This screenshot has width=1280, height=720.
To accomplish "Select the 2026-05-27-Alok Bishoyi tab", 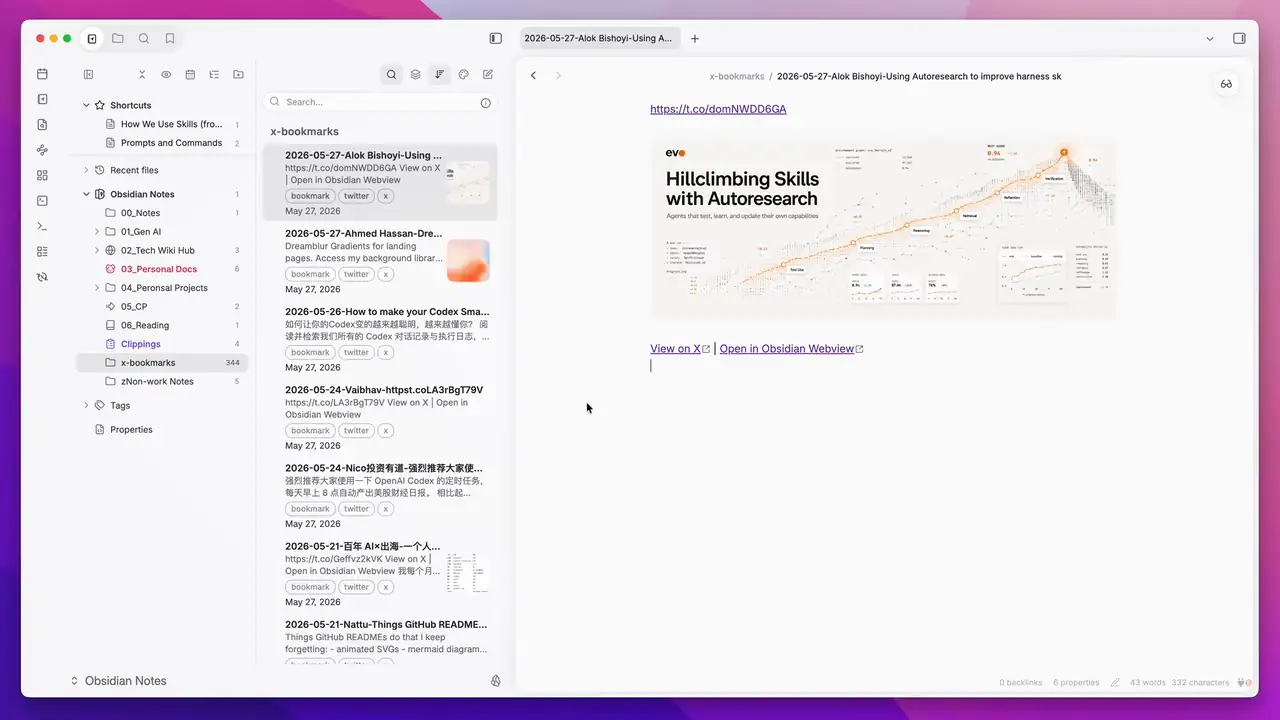I will [x=600, y=39].
